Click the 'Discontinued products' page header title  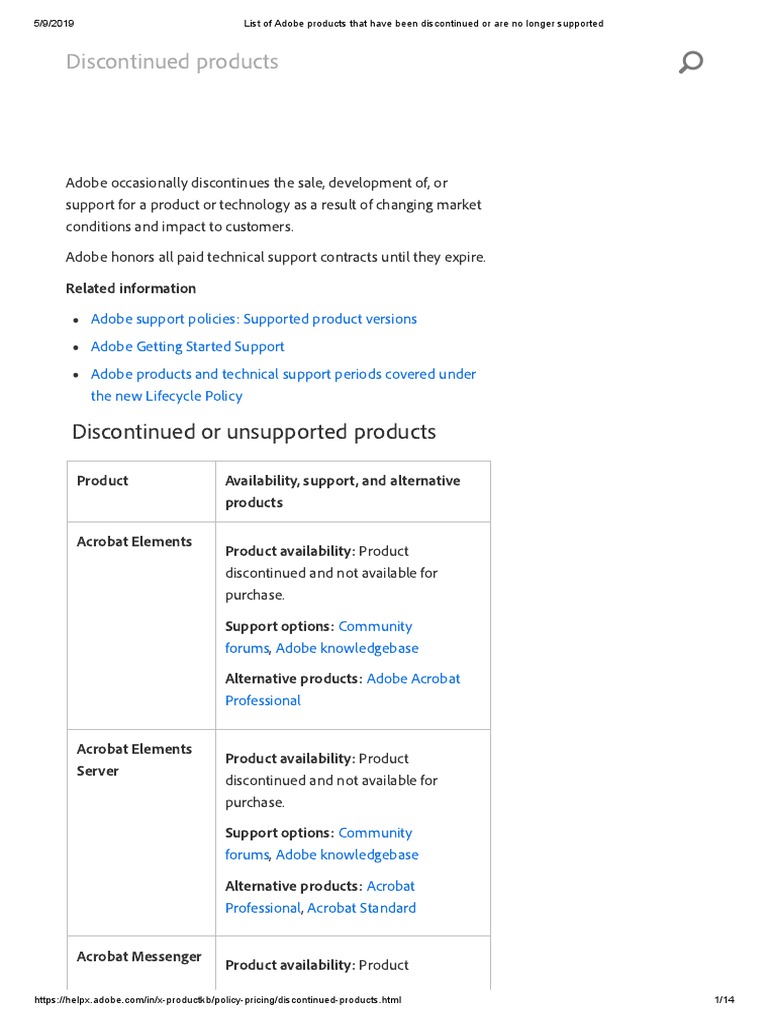pos(172,62)
